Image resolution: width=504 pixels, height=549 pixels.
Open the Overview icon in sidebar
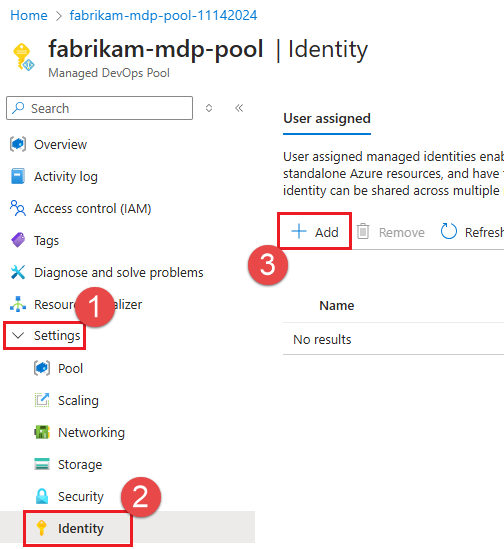18,144
